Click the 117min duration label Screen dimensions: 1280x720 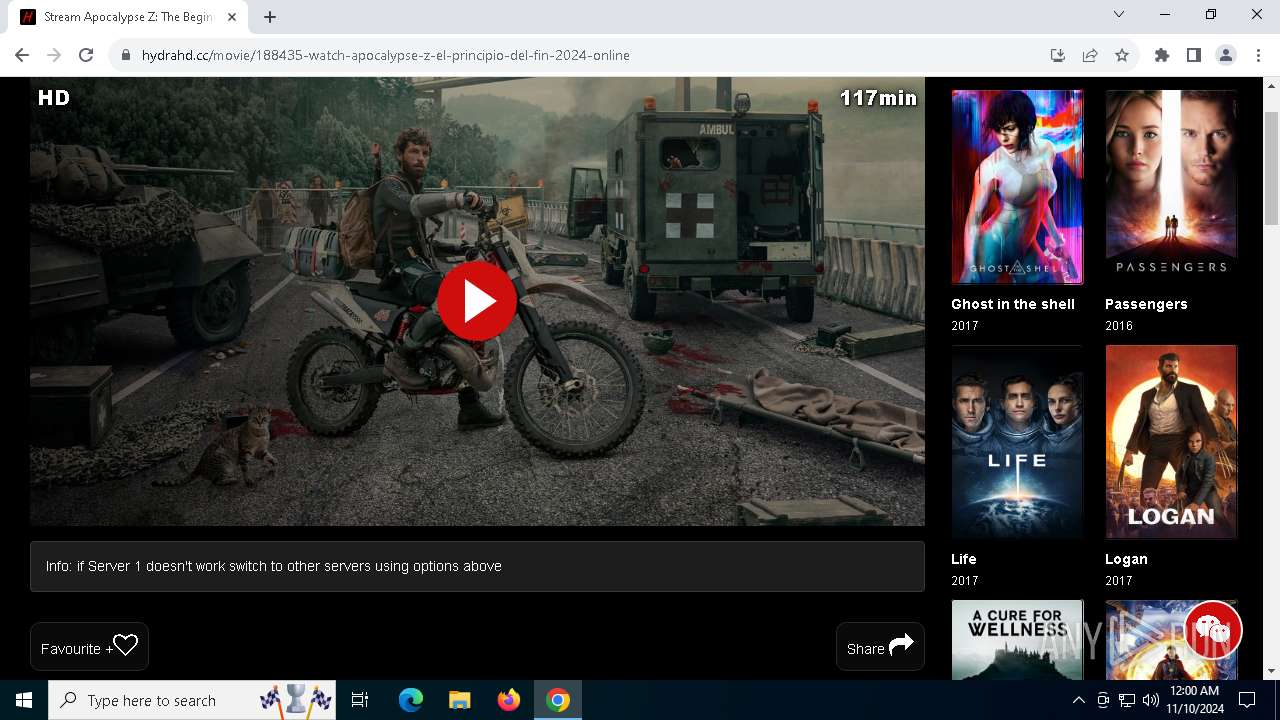(878, 97)
